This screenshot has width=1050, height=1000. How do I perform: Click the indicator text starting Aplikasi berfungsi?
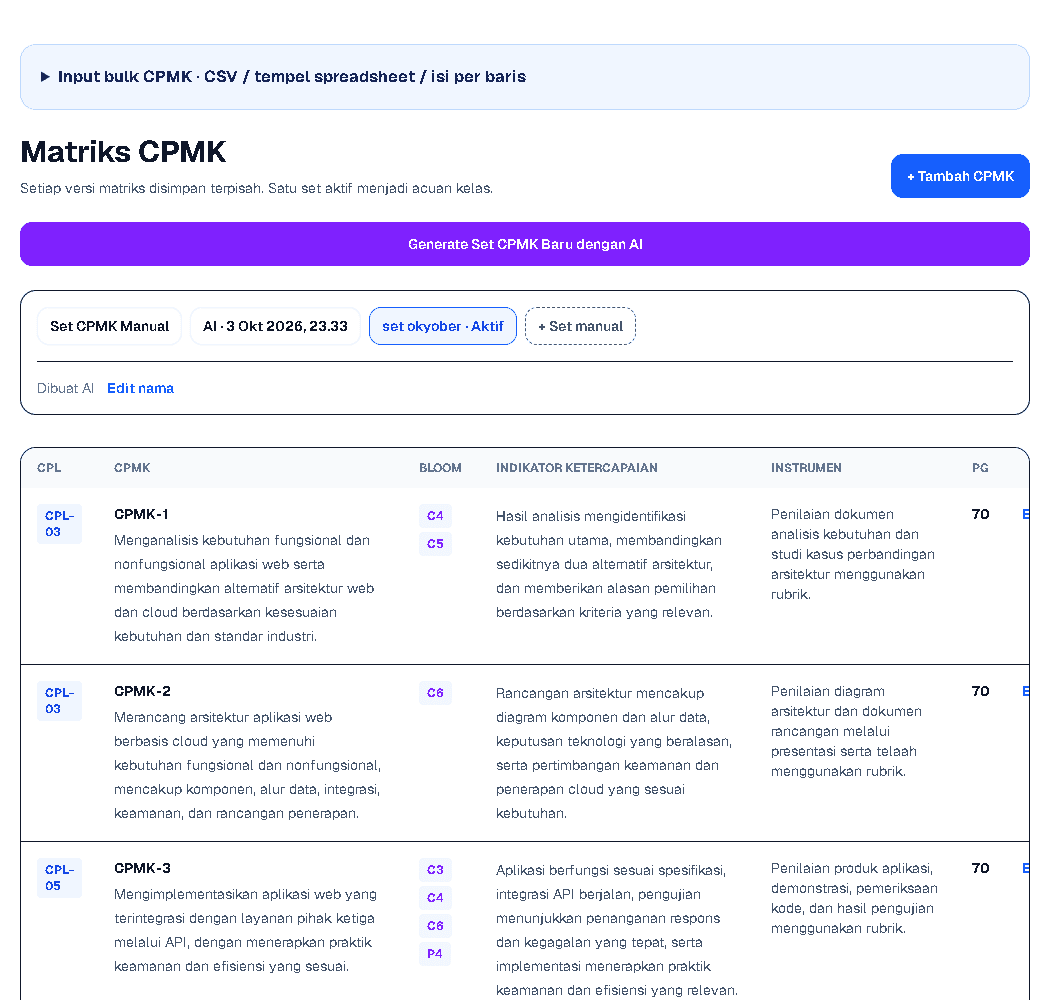point(617,930)
